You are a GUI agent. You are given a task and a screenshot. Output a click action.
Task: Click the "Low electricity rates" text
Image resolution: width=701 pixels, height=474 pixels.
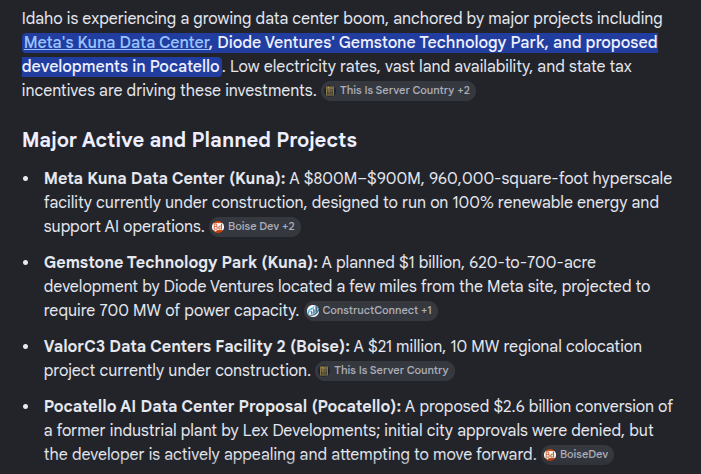(x=304, y=67)
